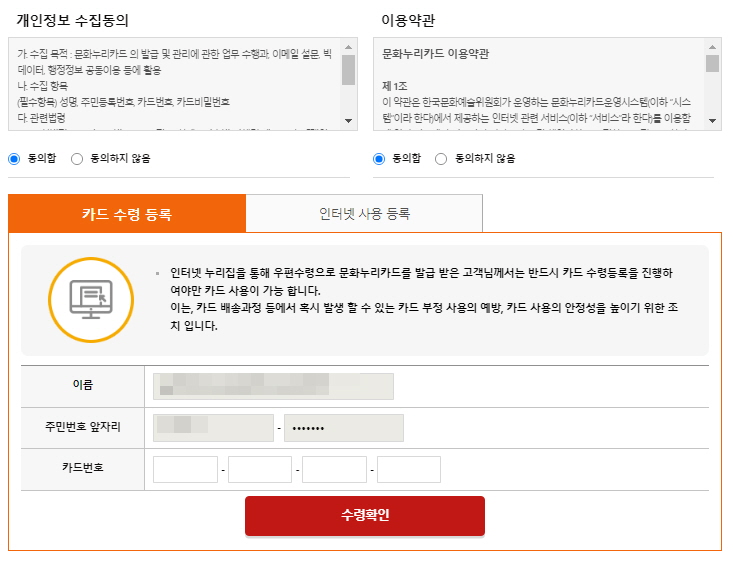Click the 문화누리카드 이용약관 heading text
The height and width of the screenshot is (561, 733).
pos(435,54)
